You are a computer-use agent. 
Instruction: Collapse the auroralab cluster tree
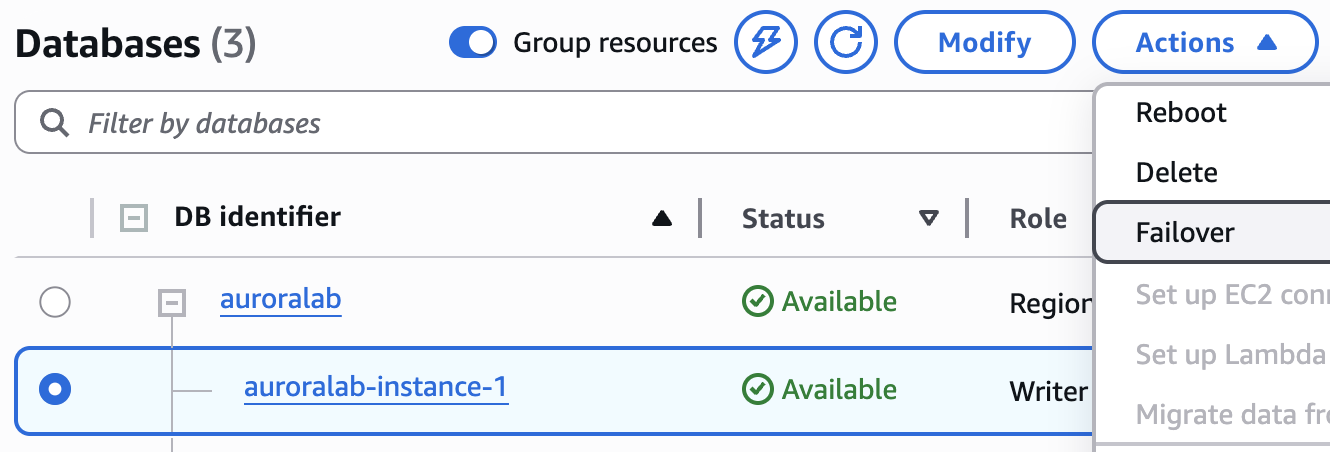click(173, 302)
